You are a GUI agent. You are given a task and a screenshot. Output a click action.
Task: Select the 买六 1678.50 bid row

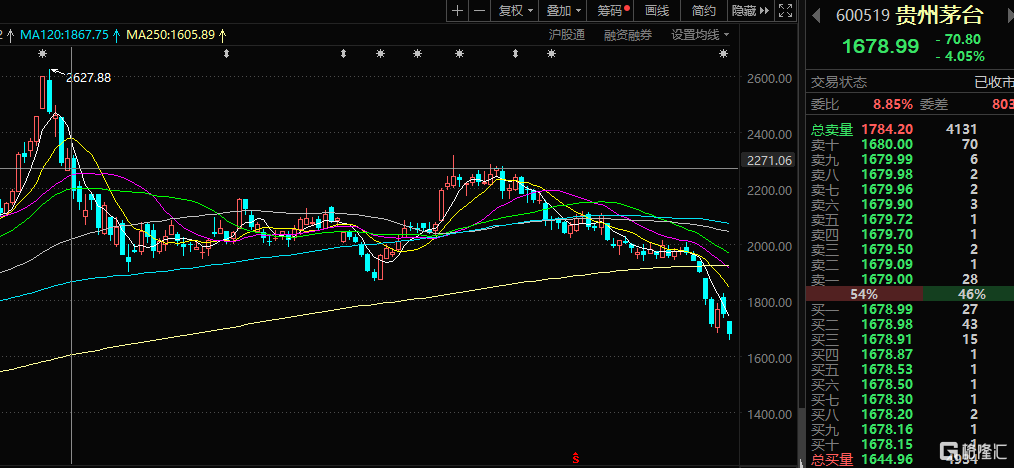(x=909, y=384)
